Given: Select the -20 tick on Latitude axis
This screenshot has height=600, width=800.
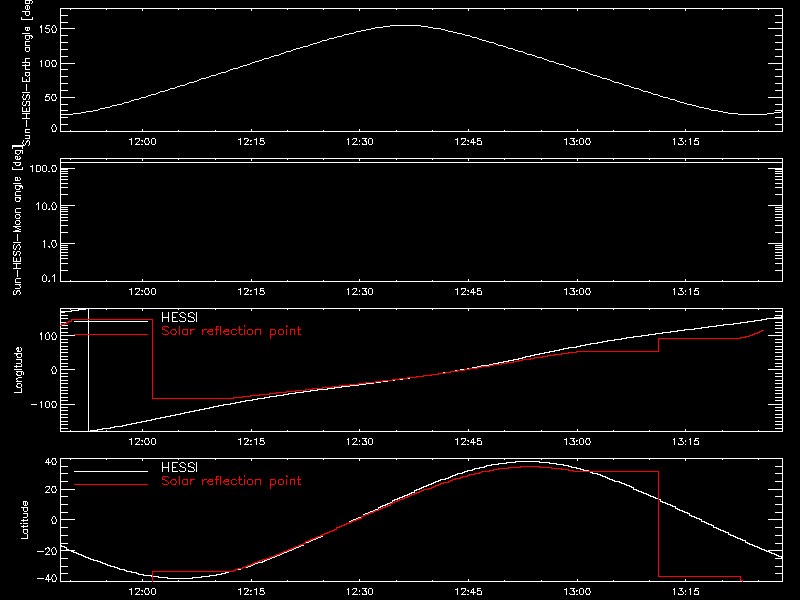Looking at the screenshot, I should (x=46, y=551).
